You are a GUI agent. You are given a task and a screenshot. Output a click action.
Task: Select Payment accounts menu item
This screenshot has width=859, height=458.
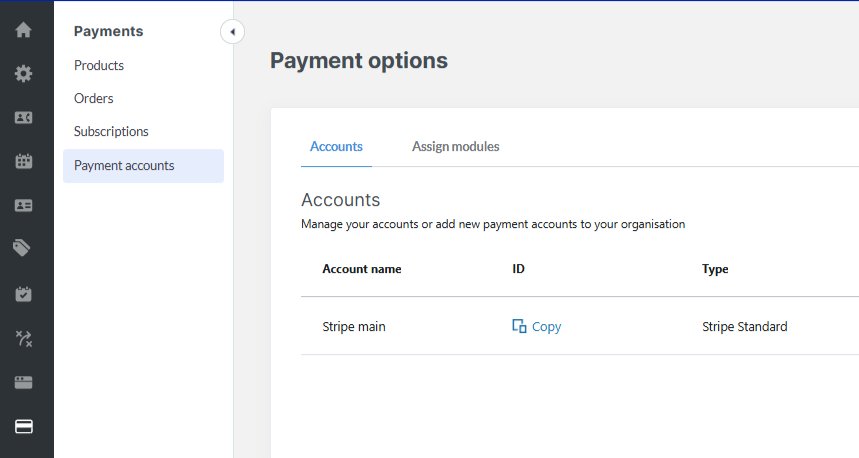coord(124,166)
